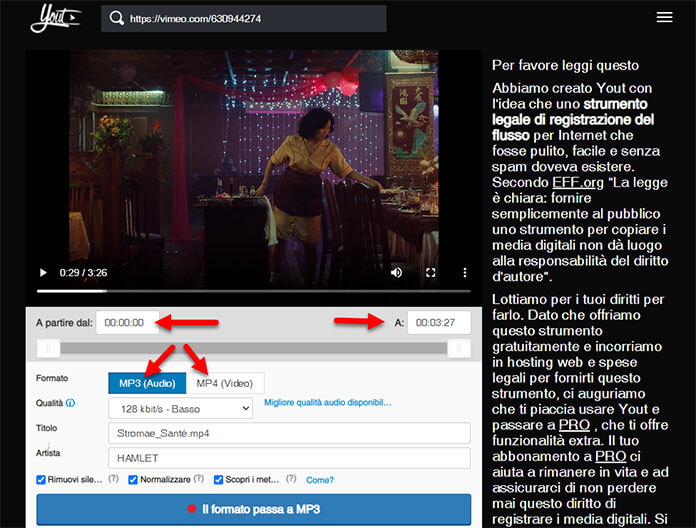Open PRO link after 'abbonamento a'
The height and width of the screenshot is (528, 696).
coord(611,457)
